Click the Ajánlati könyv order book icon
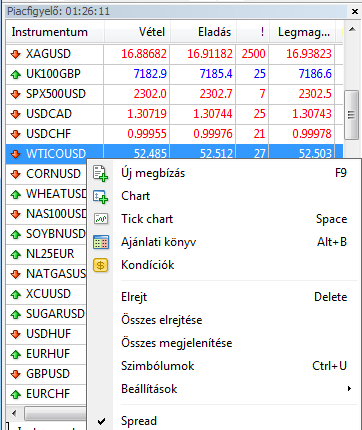The image size is (362, 430). click(101, 242)
